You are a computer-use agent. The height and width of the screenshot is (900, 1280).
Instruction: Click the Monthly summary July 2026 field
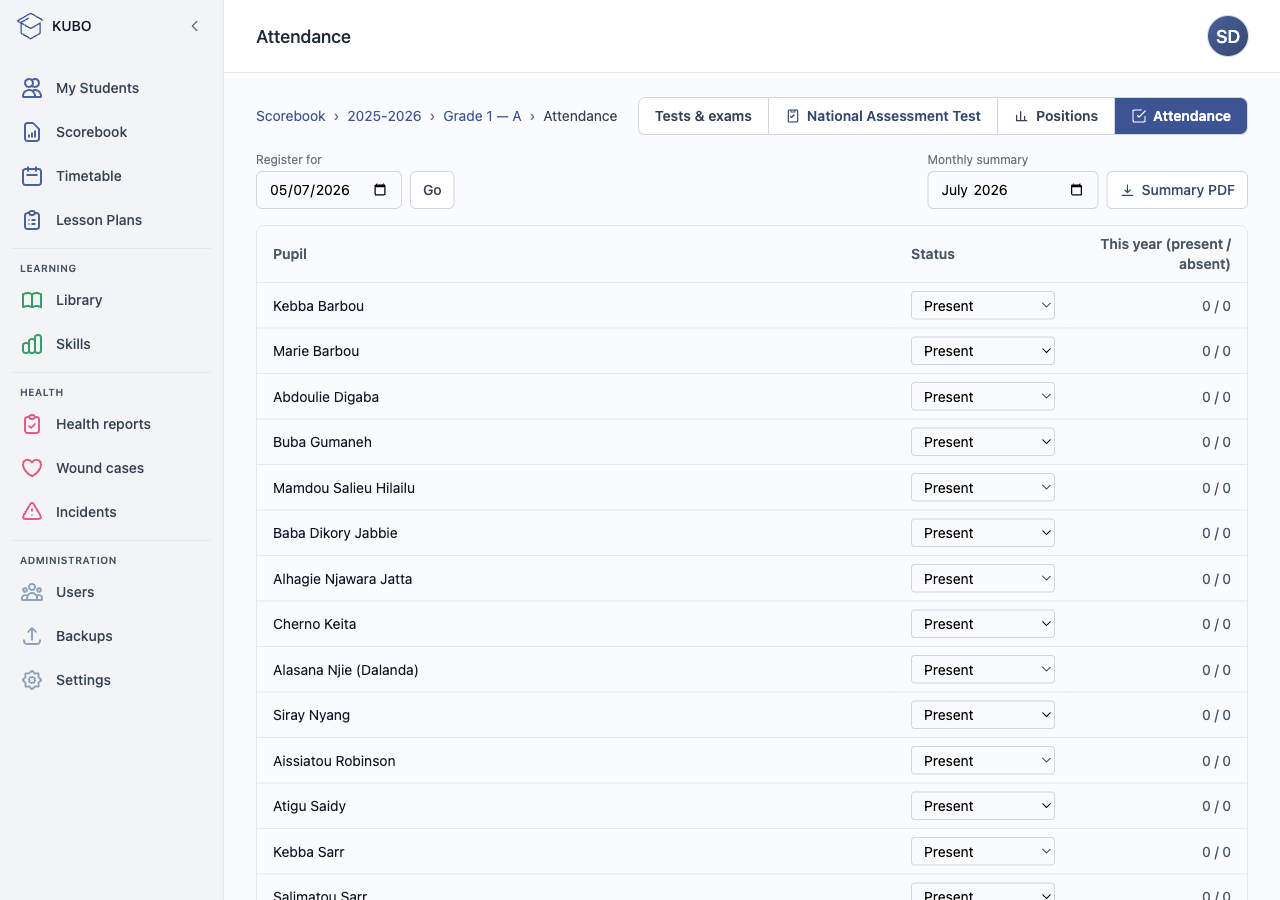[1013, 190]
